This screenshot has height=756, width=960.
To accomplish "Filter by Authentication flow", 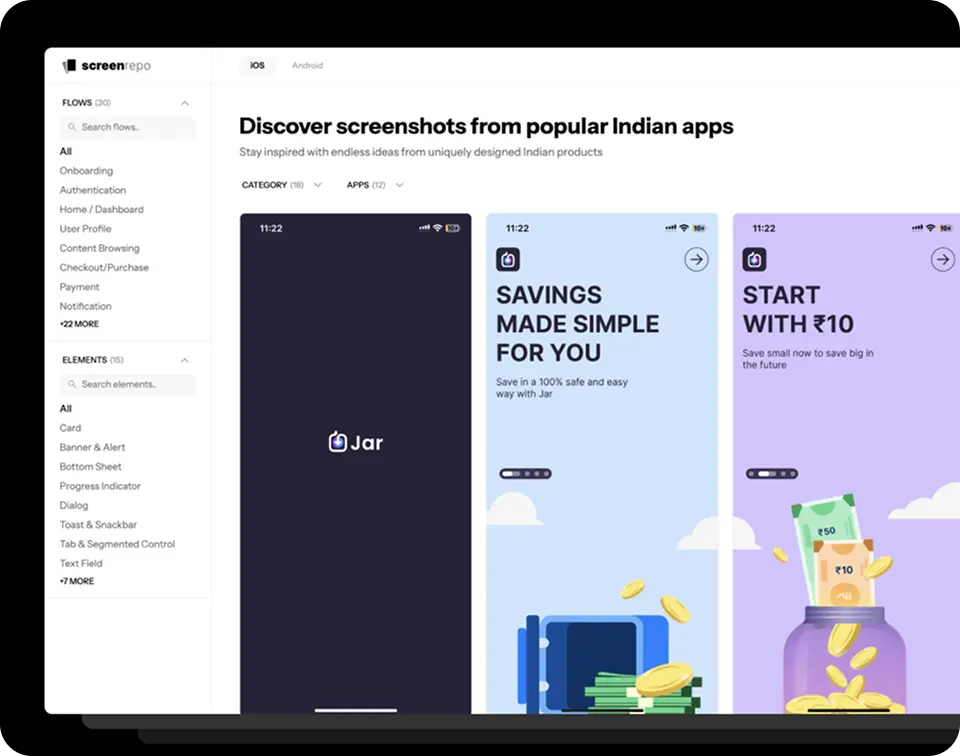I will click(92, 190).
